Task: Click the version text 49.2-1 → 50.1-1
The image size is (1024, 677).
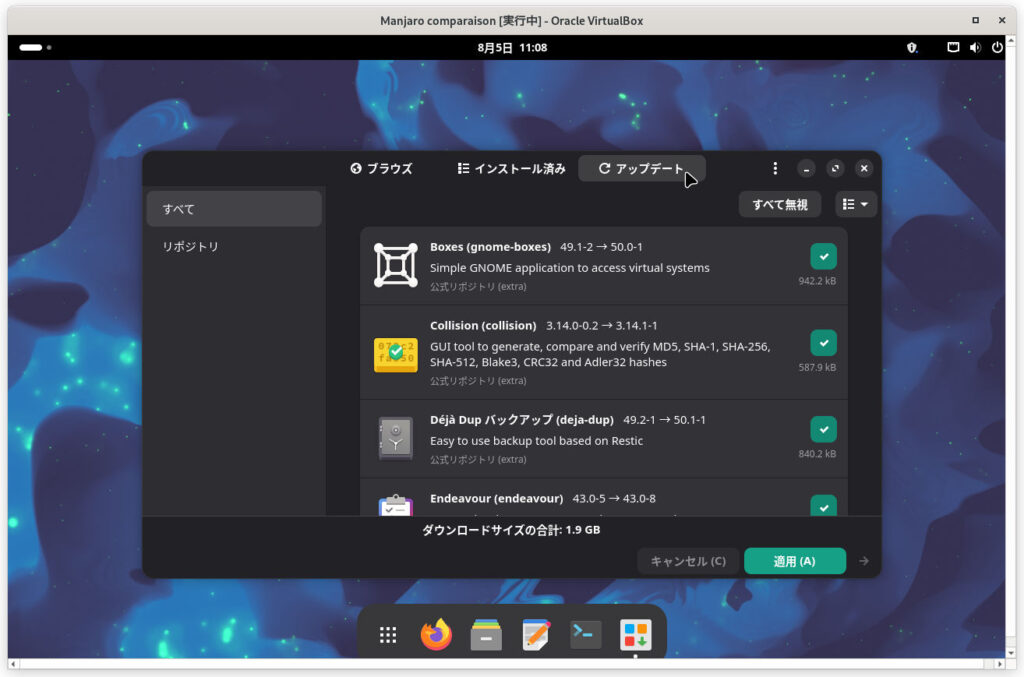Action: [x=664, y=420]
